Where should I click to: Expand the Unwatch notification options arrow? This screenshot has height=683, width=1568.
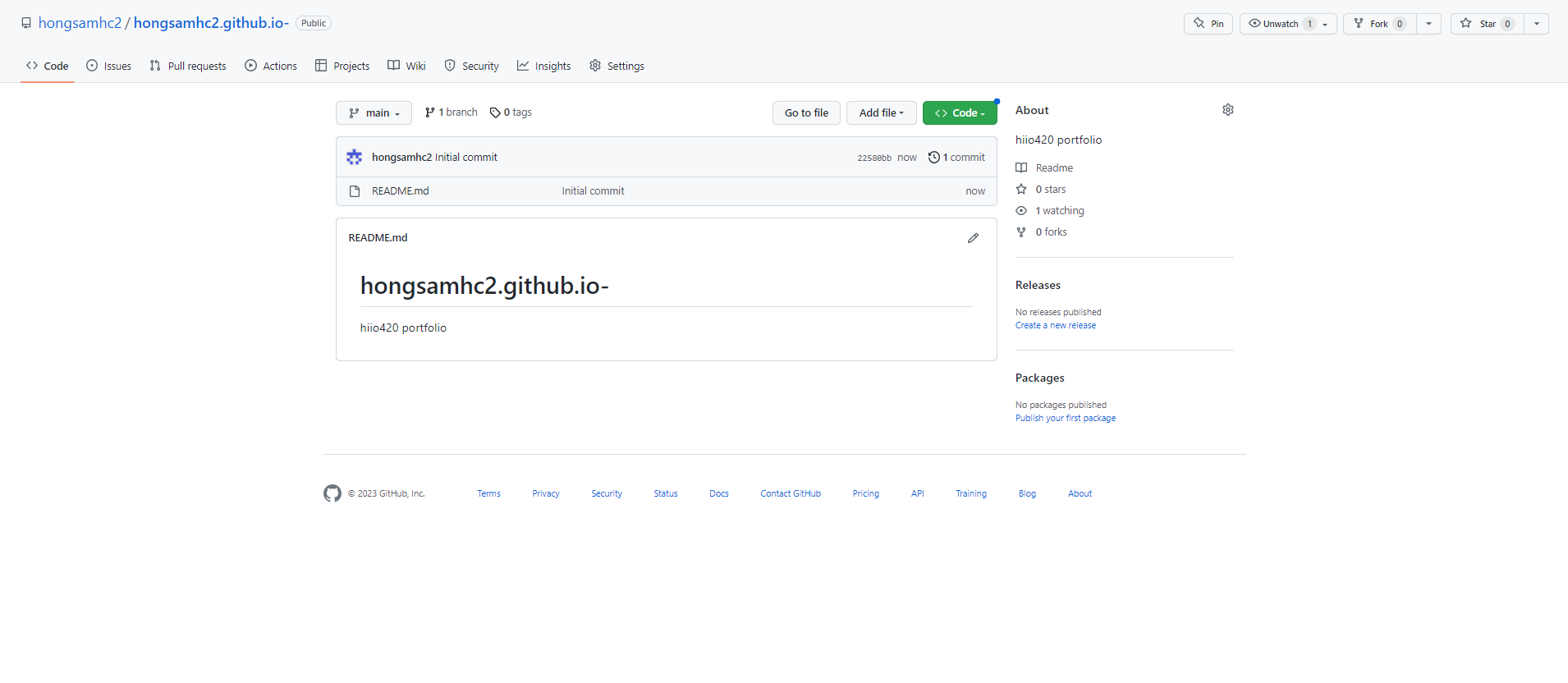pyautogui.click(x=1325, y=24)
